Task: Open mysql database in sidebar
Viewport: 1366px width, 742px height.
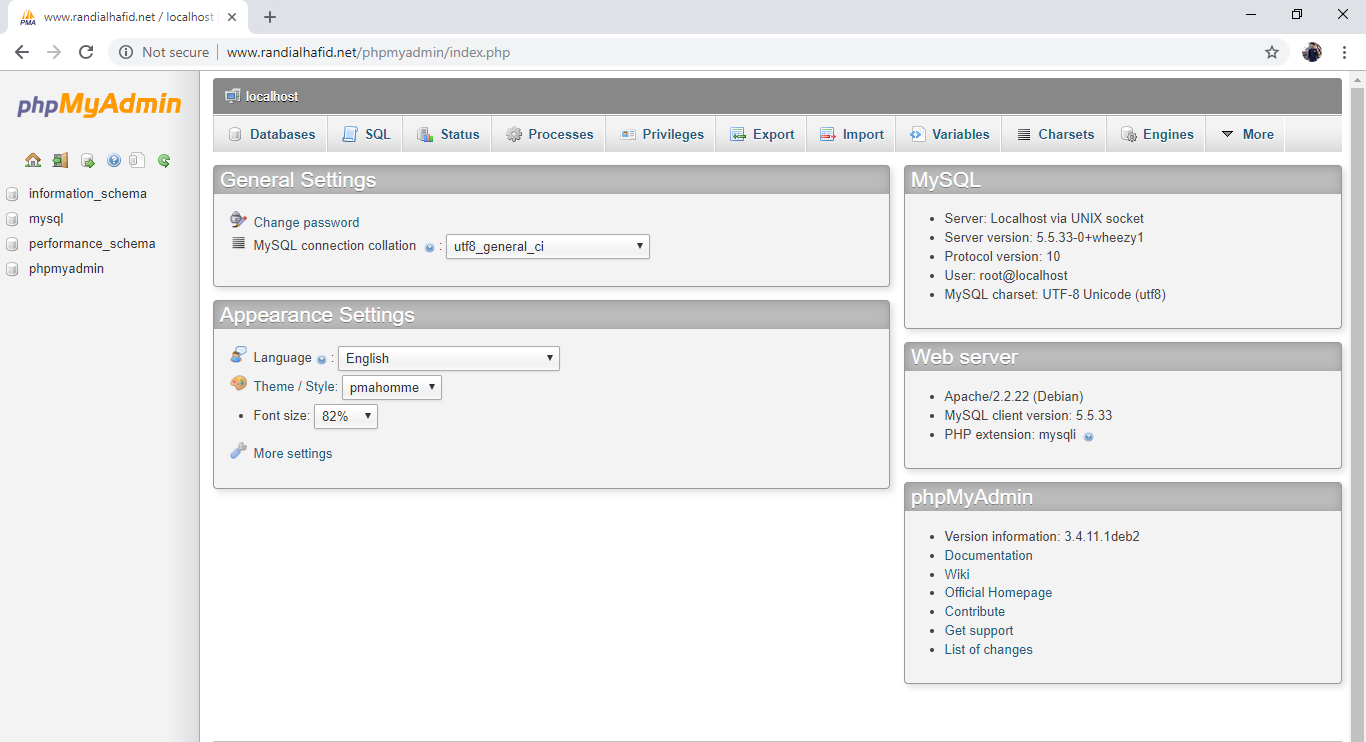Action: [x=46, y=218]
